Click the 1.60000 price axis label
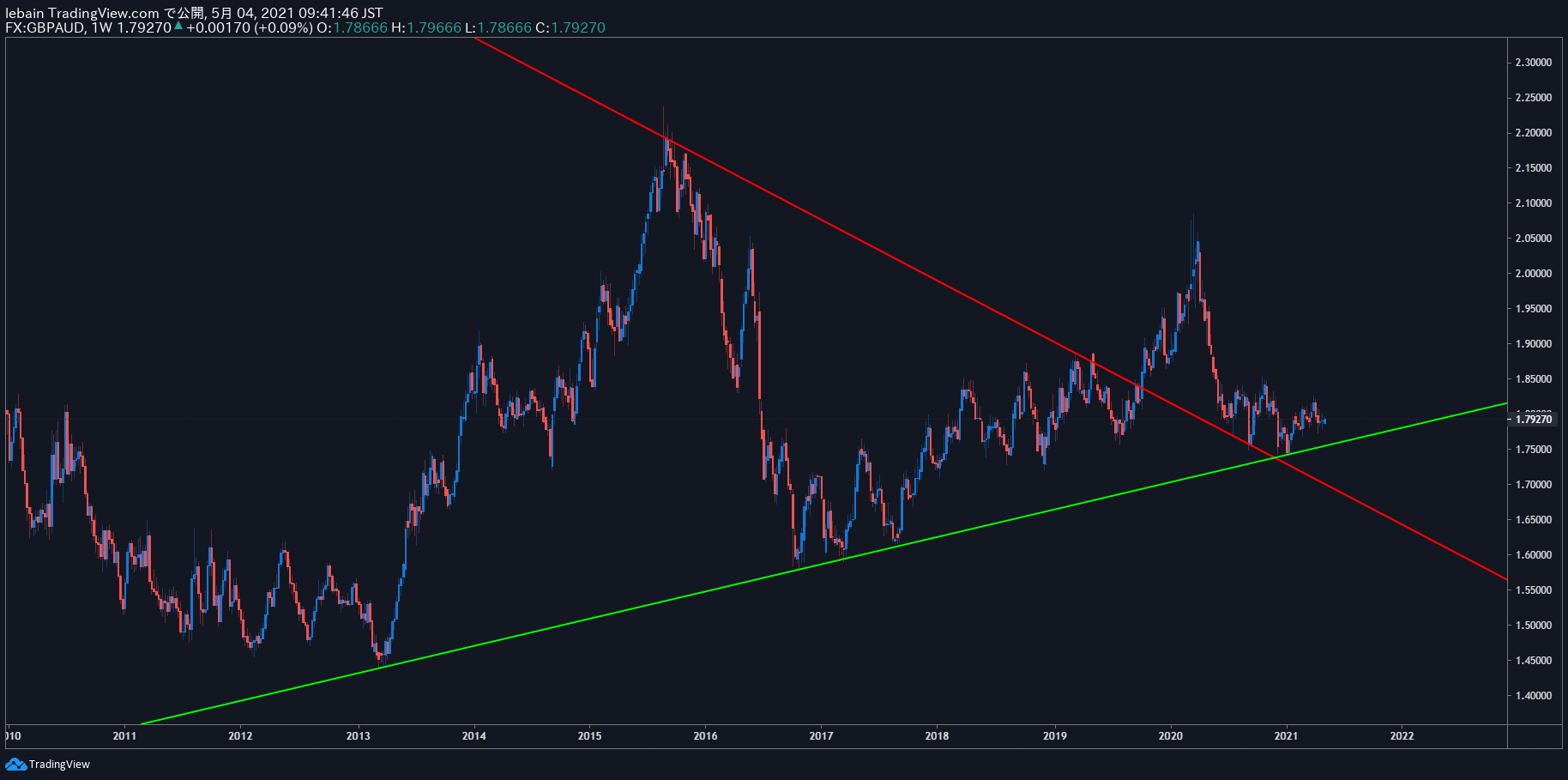 coord(1534,555)
